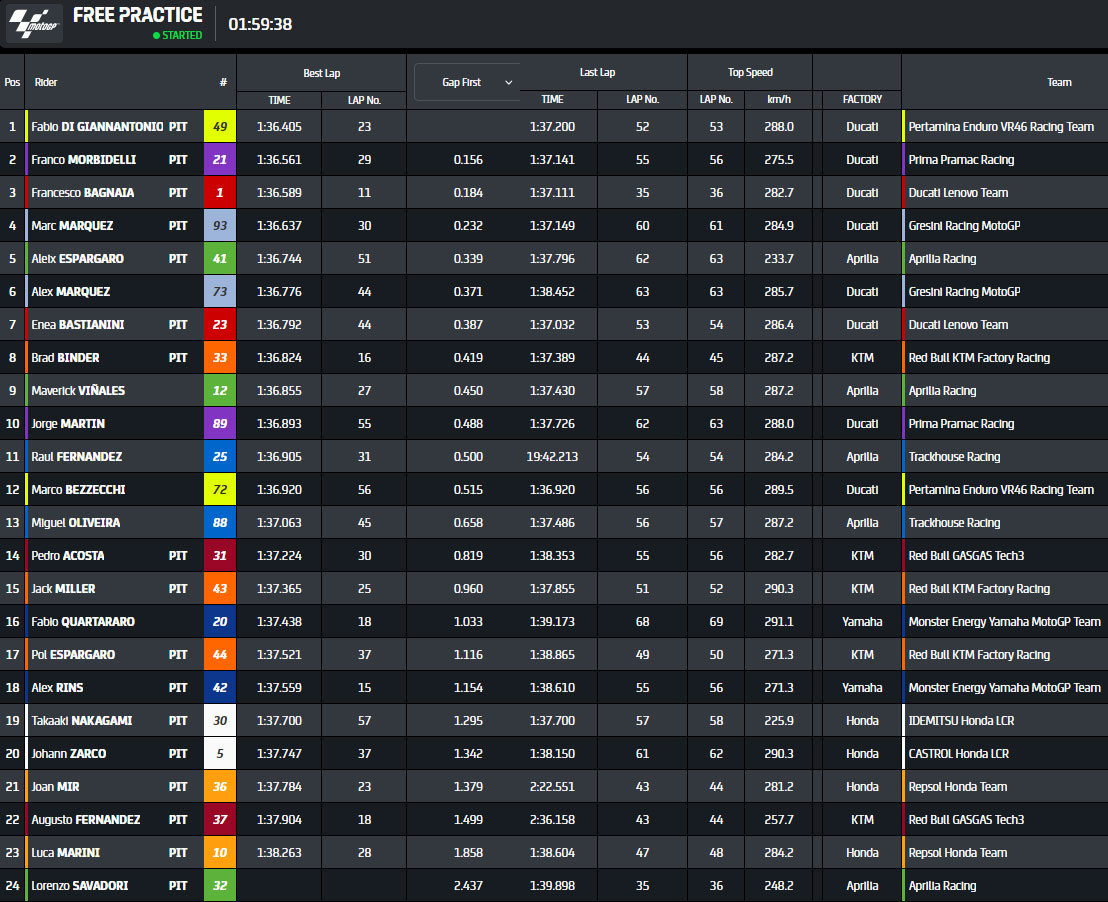
Task: Click the red number 1 badge
Action: [220, 193]
